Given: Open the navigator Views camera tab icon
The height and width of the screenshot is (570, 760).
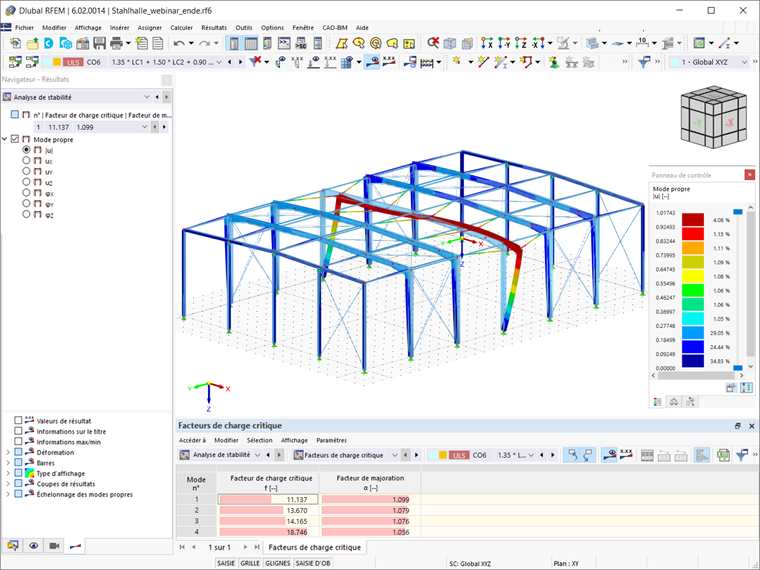Looking at the screenshot, I should [54, 546].
